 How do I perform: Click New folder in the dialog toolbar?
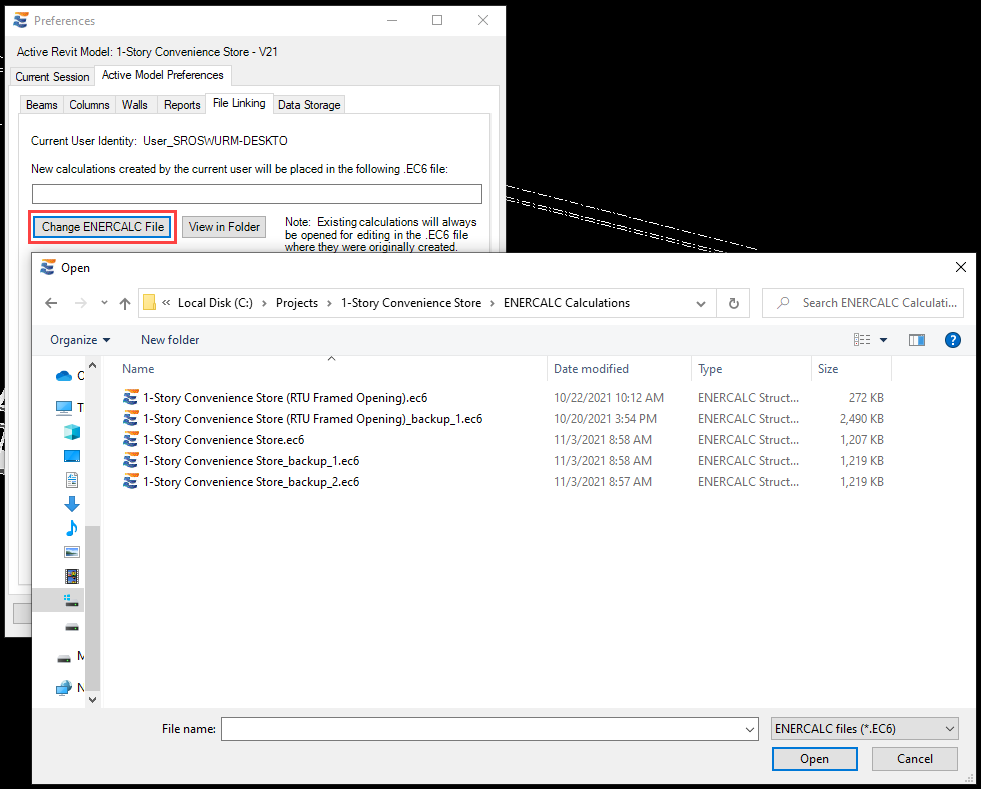coord(170,340)
